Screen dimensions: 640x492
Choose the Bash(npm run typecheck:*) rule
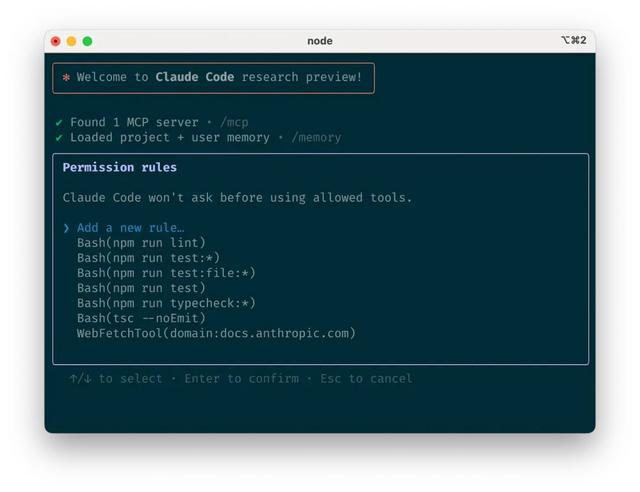(166, 303)
